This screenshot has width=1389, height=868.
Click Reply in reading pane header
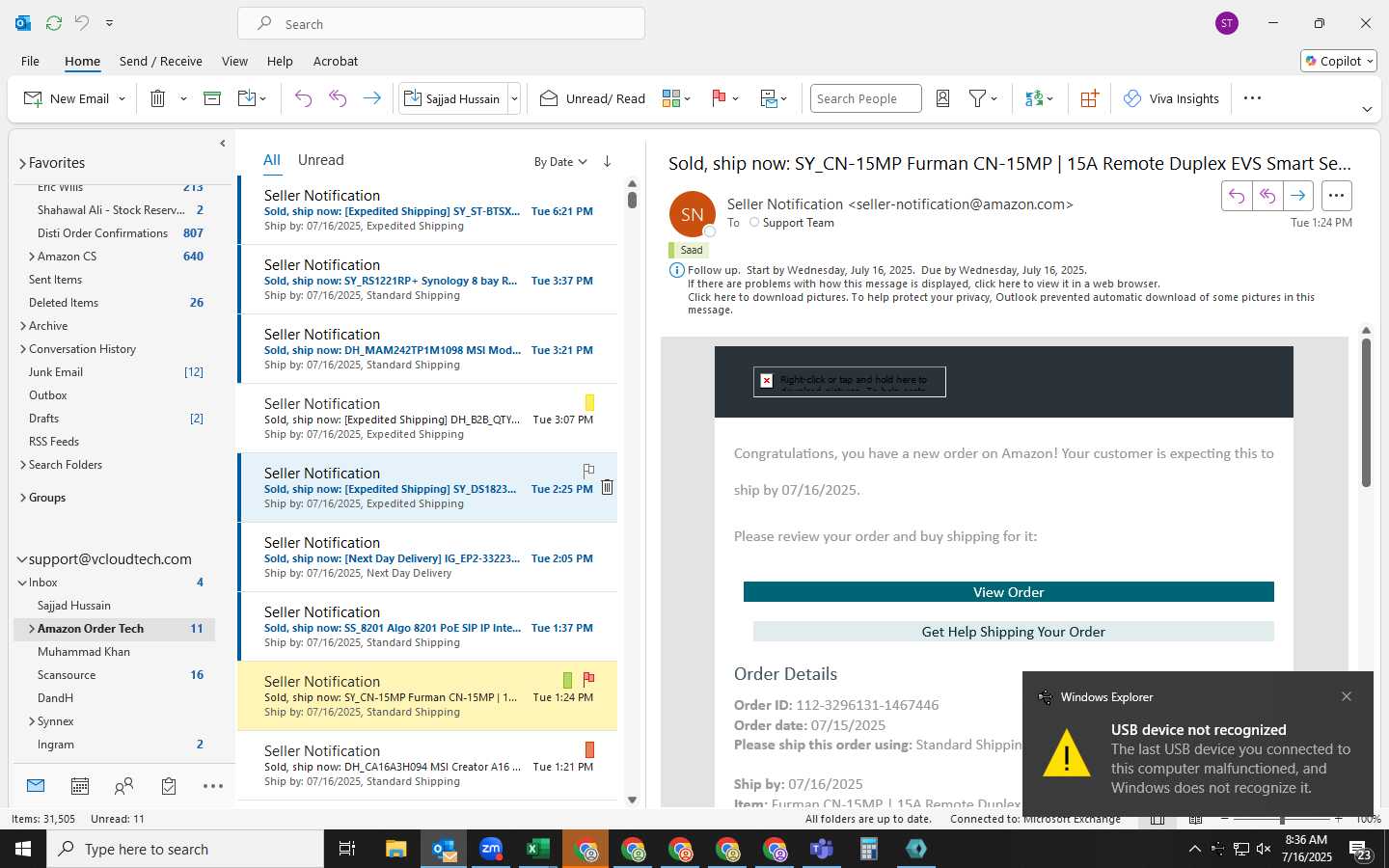(x=1237, y=196)
